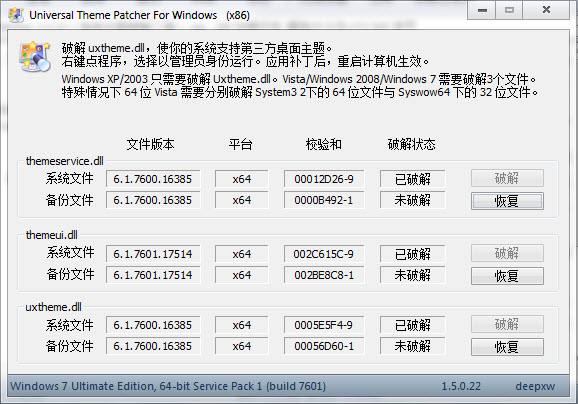
Task: Click the disabled 破解 button for themeservice.dll
Action: tap(507, 178)
